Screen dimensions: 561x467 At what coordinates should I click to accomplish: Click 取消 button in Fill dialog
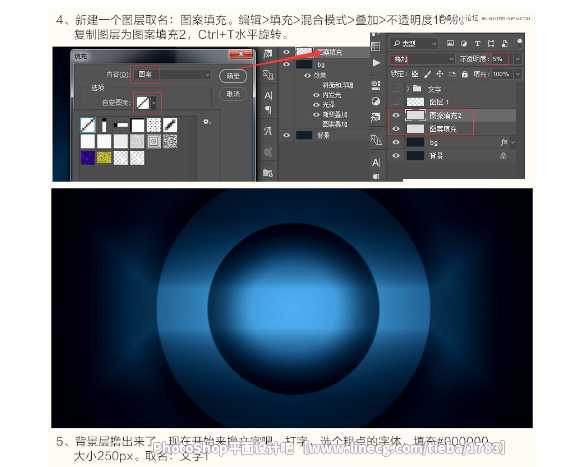[233, 94]
